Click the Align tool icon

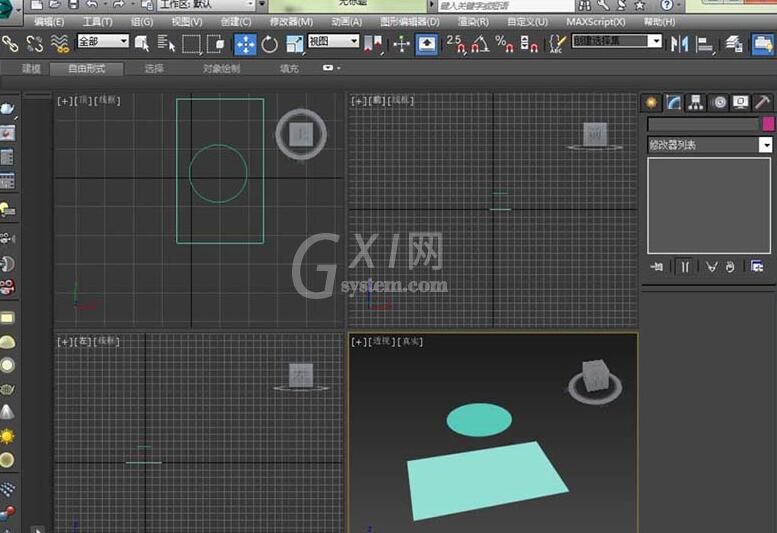pyautogui.click(x=704, y=44)
